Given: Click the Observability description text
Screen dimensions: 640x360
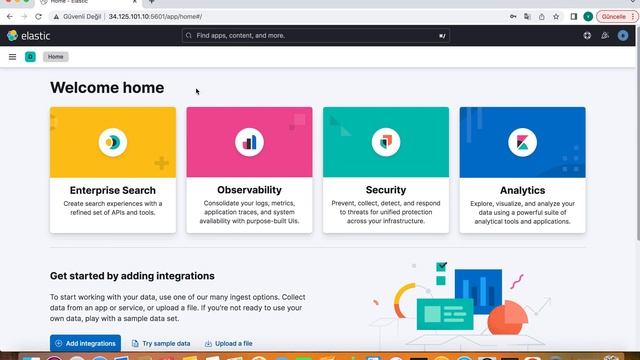Looking at the screenshot, I should (x=249, y=212).
